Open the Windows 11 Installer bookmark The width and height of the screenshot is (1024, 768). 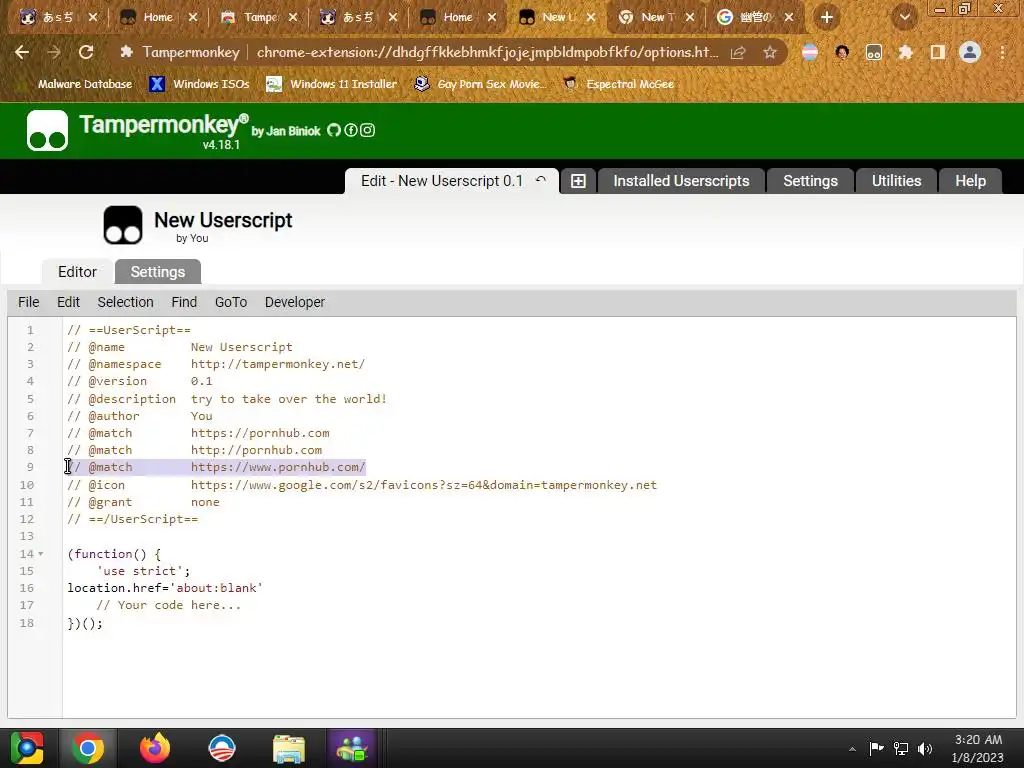pos(332,84)
